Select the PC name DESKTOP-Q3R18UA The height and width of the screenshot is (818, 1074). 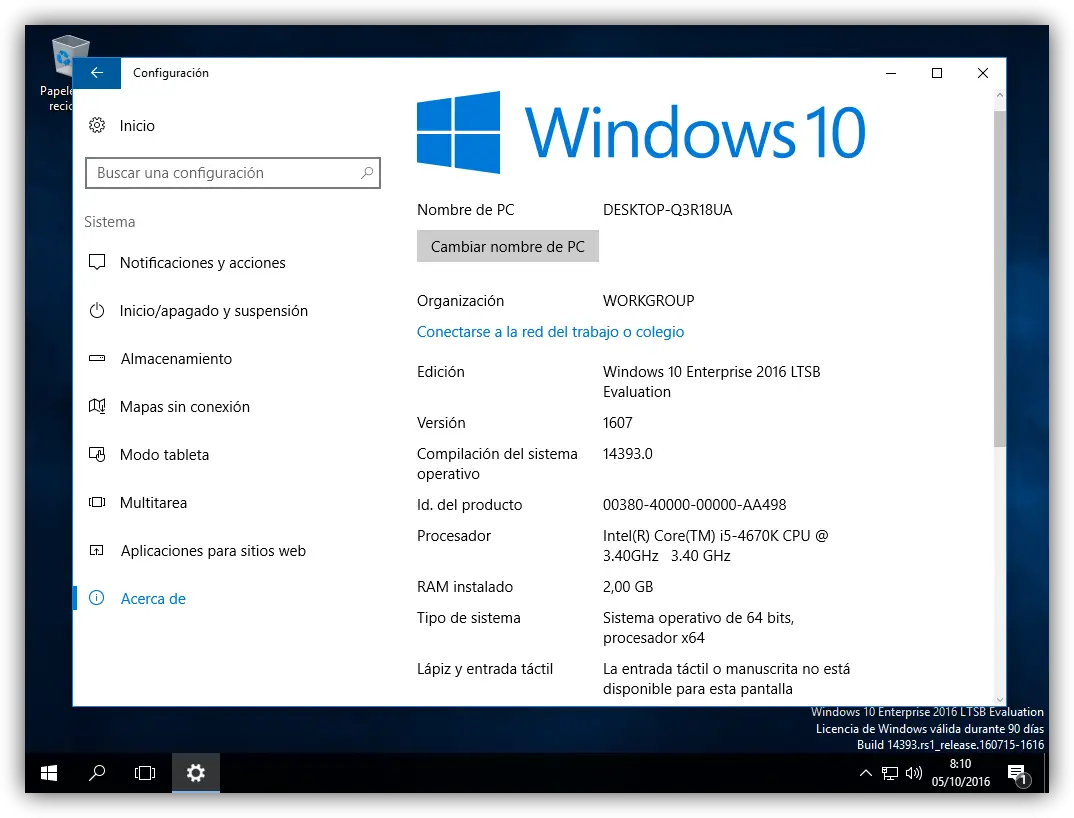667,210
